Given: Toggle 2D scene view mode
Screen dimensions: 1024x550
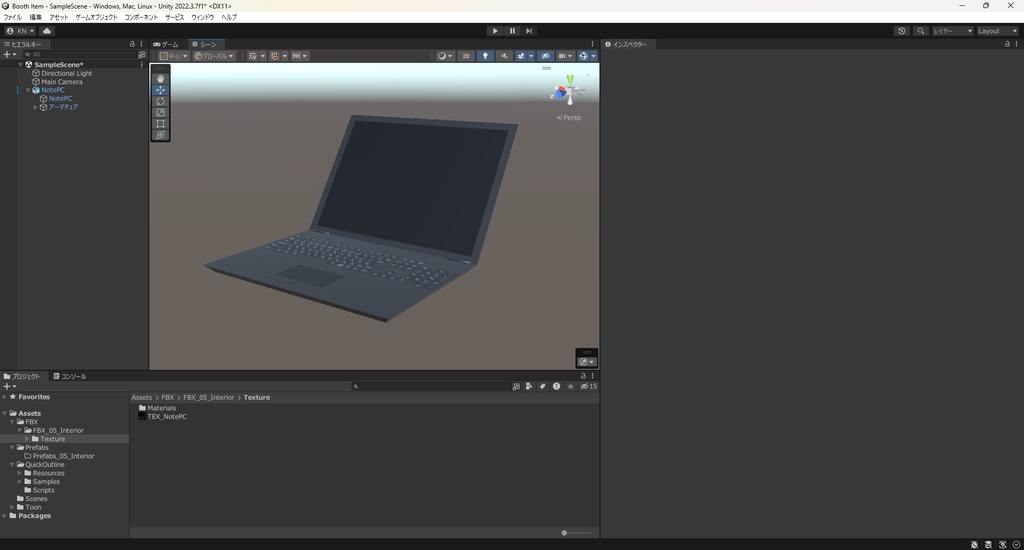Looking at the screenshot, I should point(466,56).
